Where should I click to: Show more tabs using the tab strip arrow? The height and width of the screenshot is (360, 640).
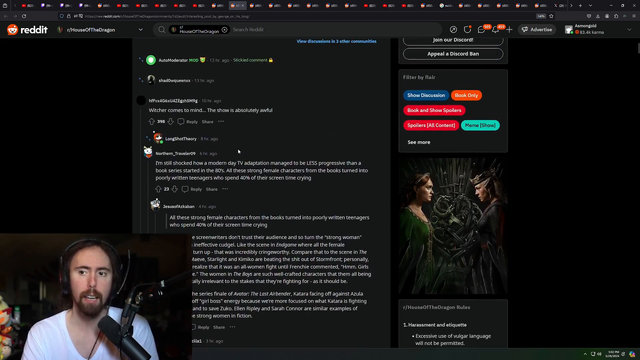(x=571, y=6)
